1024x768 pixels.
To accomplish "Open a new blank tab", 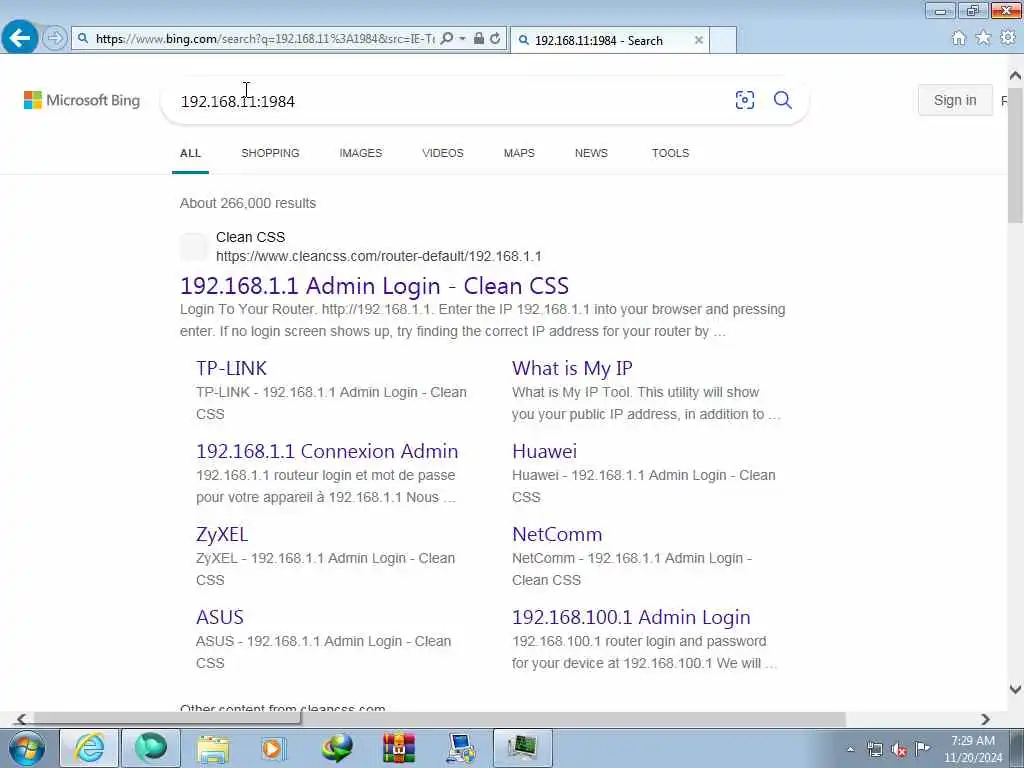I will (x=723, y=40).
